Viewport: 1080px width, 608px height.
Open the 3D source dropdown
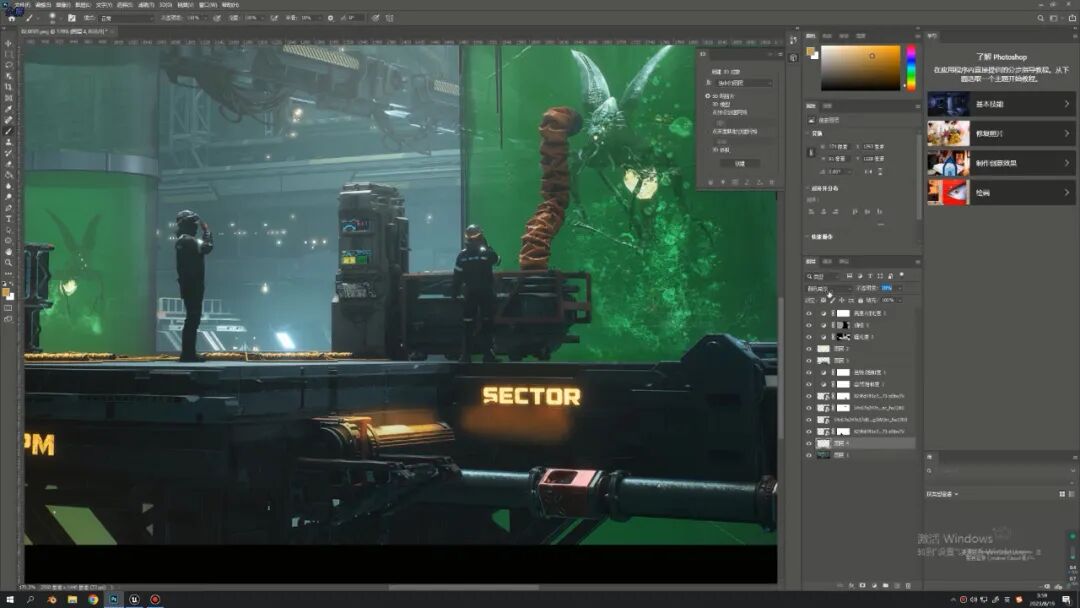point(744,83)
